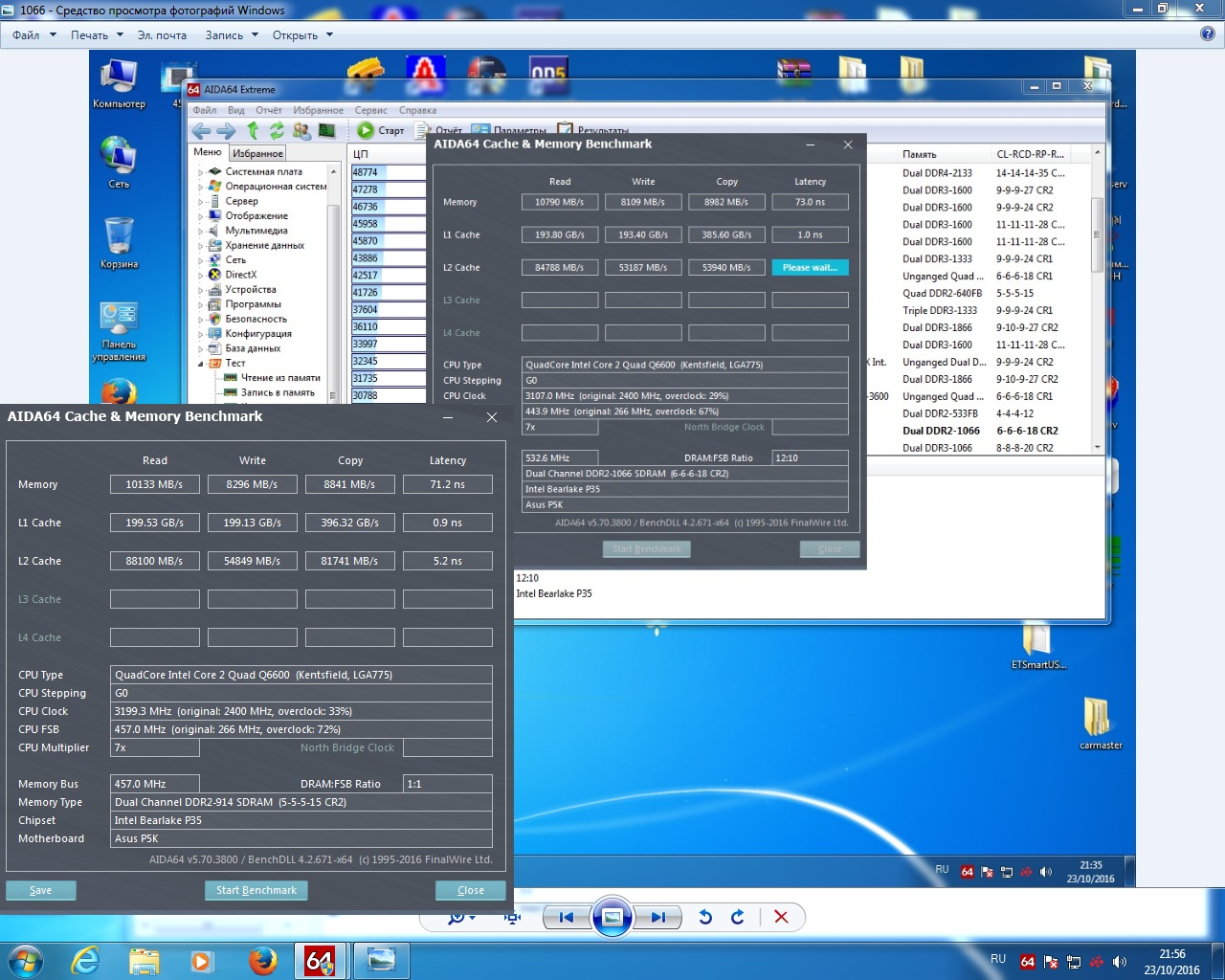Click the AIDA64 back arrow toolbar icon
Image resolution: width=1225 pixels, height=980 pixels.
201,130
